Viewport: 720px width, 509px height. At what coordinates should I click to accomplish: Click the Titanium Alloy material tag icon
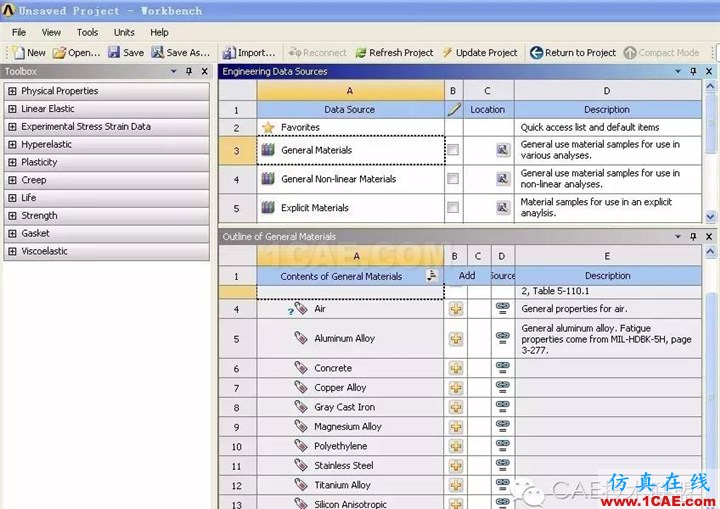[301, 484]
